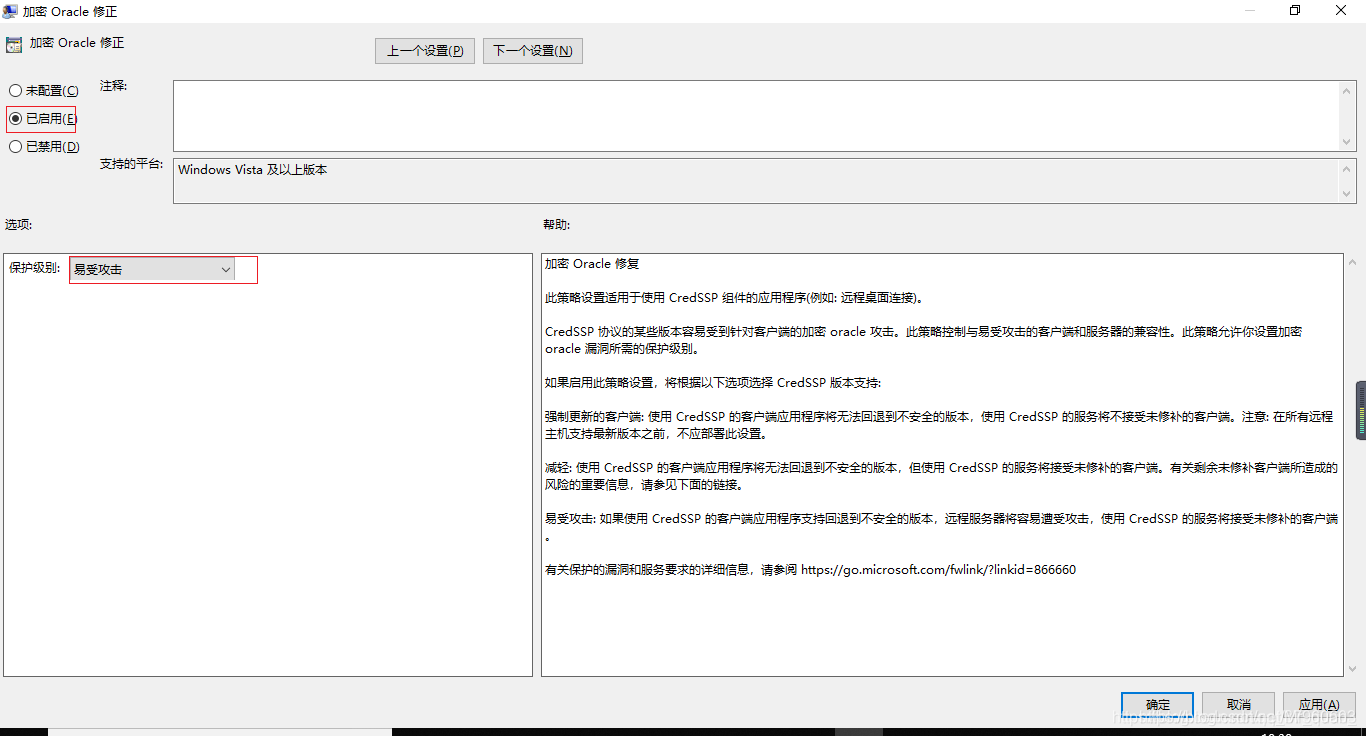Close the 加密 Oracle 修正 window
Image resolution: width=1366 pixels, height=736 pixels.
[1342, 10]
